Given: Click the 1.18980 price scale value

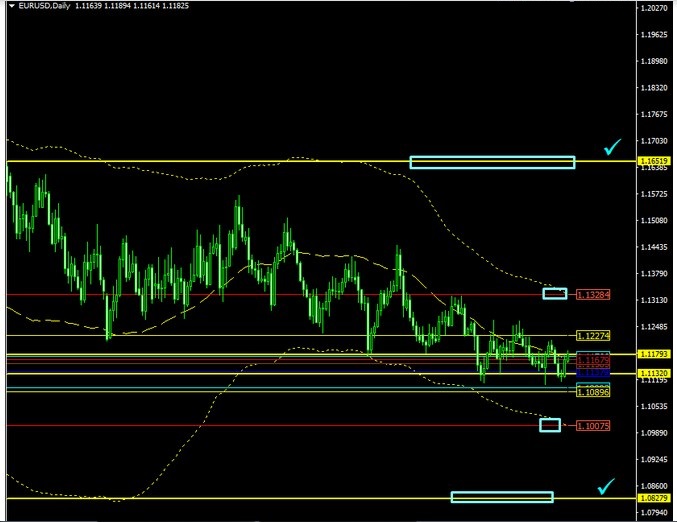Looking at the screenshot, I should 654,61.
